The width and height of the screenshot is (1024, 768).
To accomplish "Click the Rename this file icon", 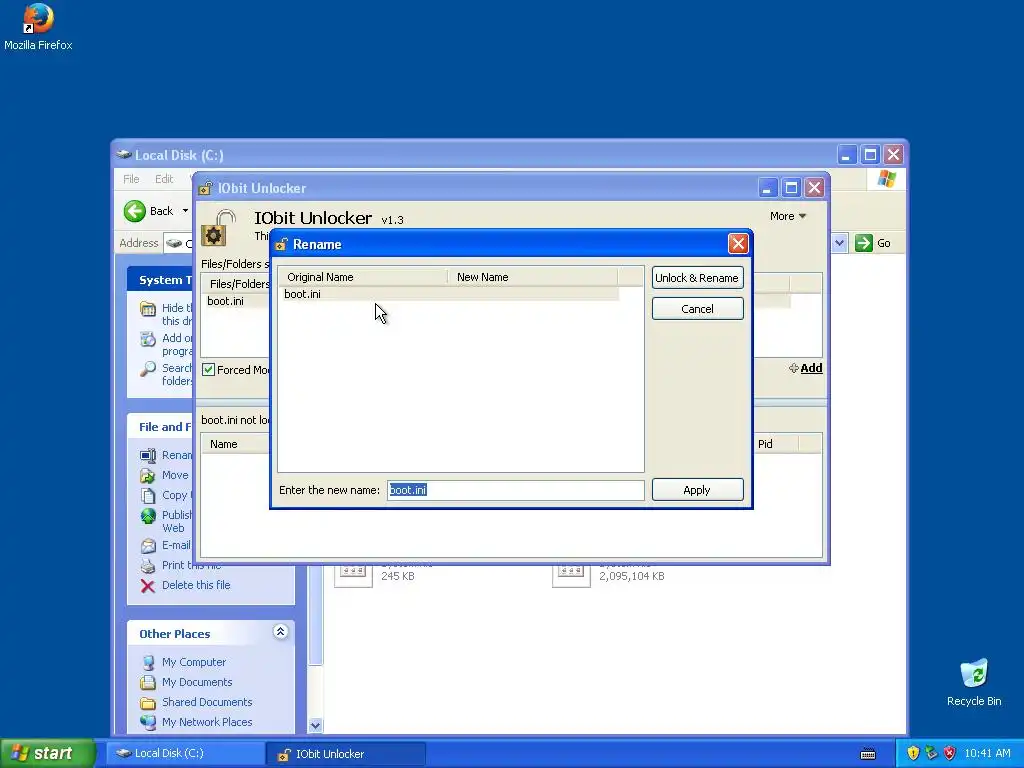I will pos(148,455).
